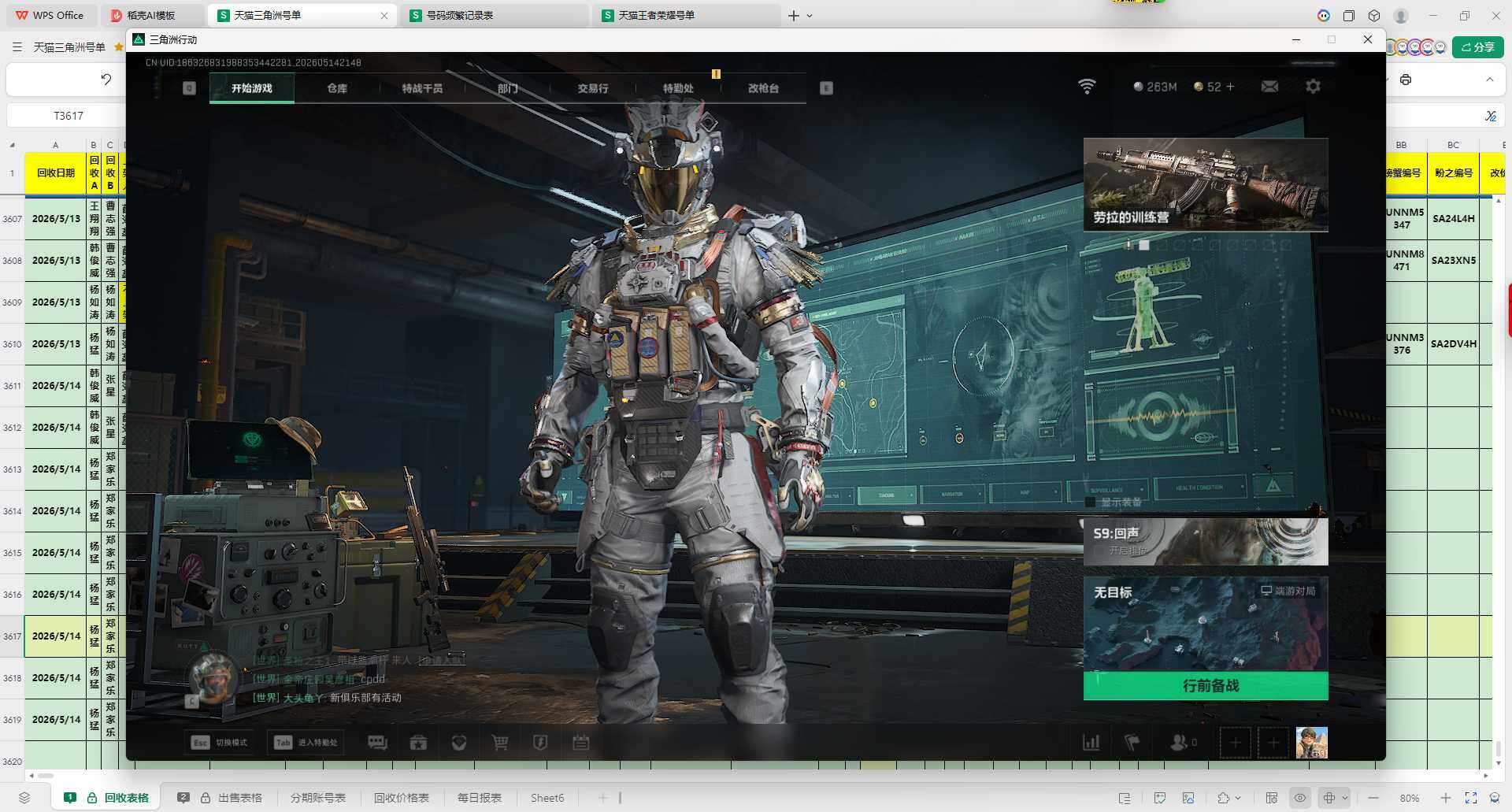1512x812 pixels.
Task: Open the friends list icon showing 0
Action: click(x=1184, y=743)
